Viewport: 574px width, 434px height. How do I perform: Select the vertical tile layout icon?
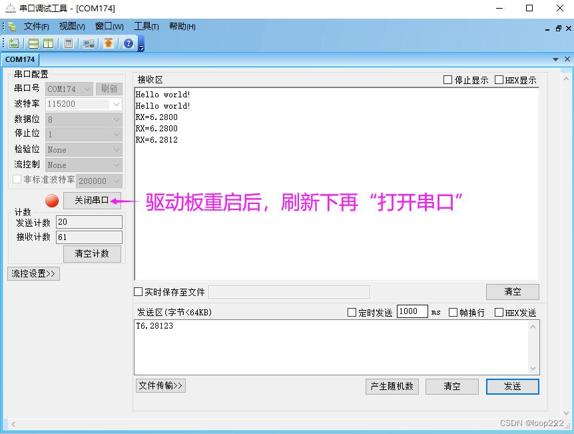(x=48, y=44)
